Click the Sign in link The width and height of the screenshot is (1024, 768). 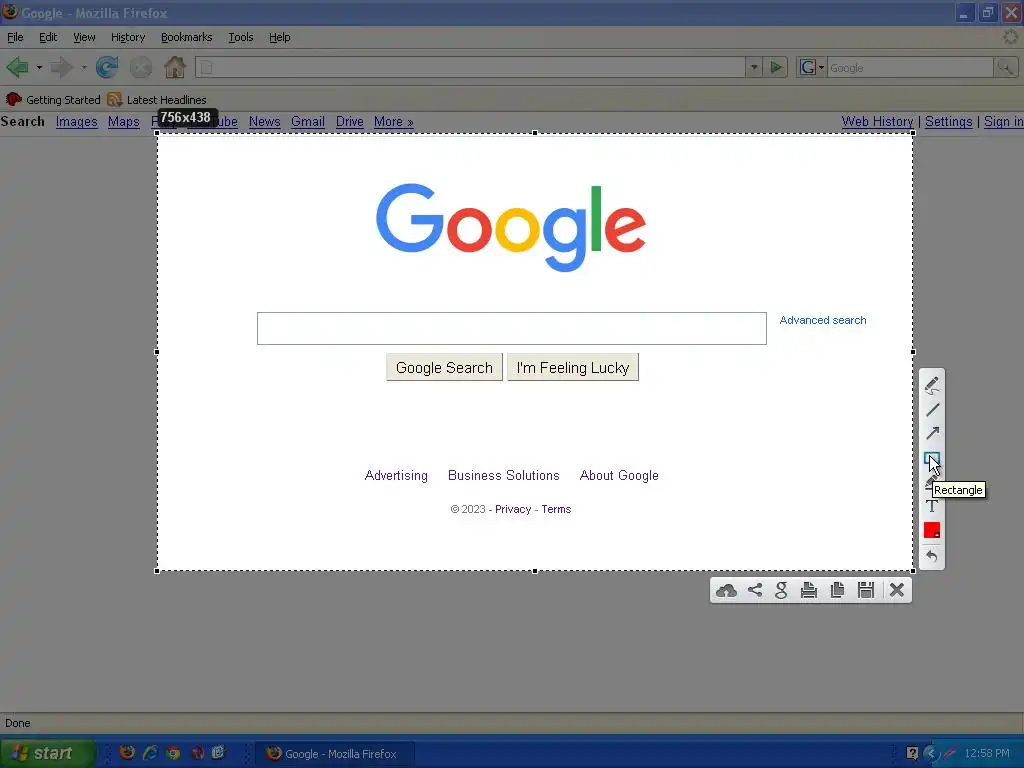pyautogui.click(x=1003, y=121)
